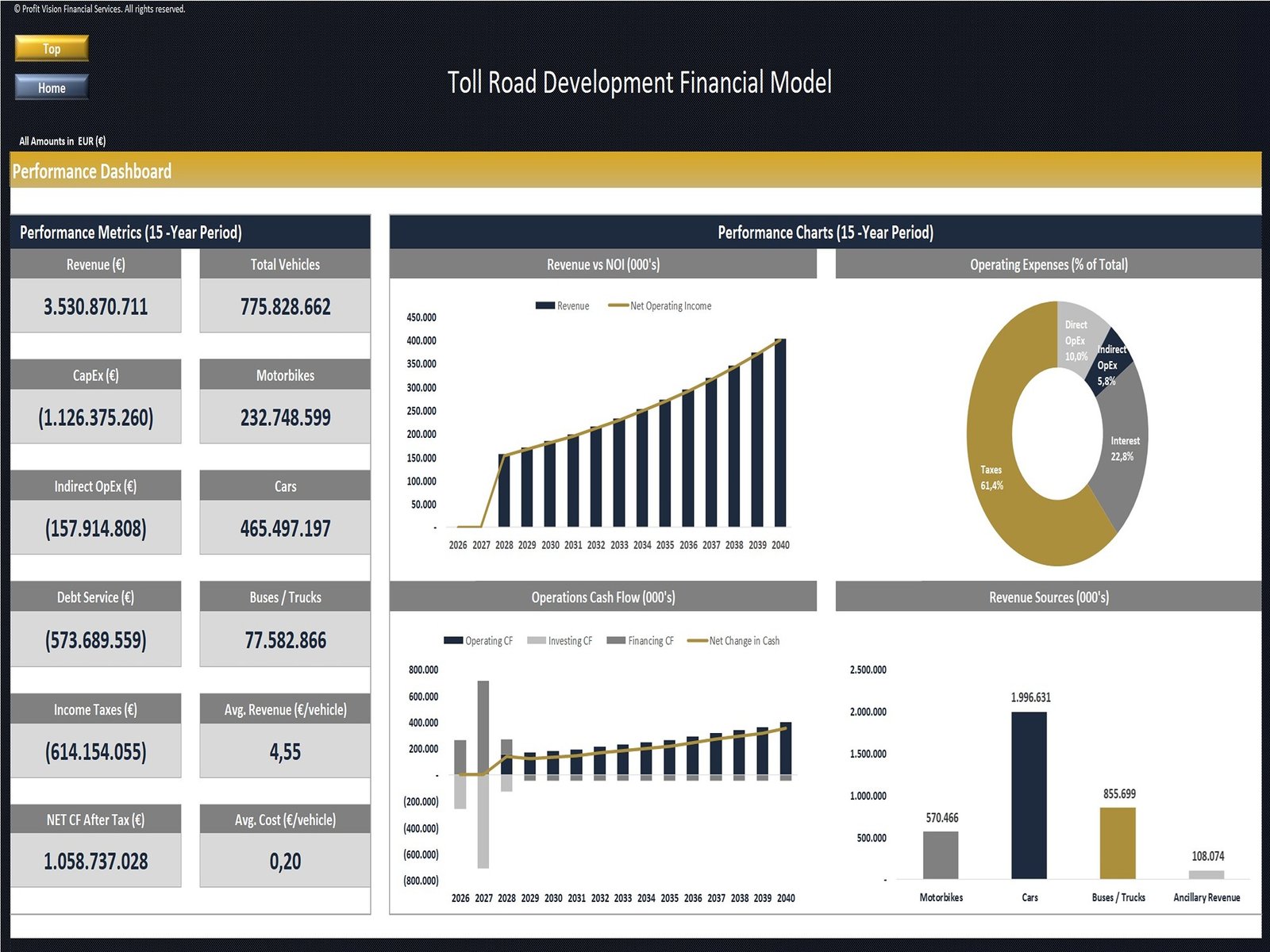Click the Financing CF legend swatch
This screenshot has height=952, width=1270.
click(x=616, y=640)
